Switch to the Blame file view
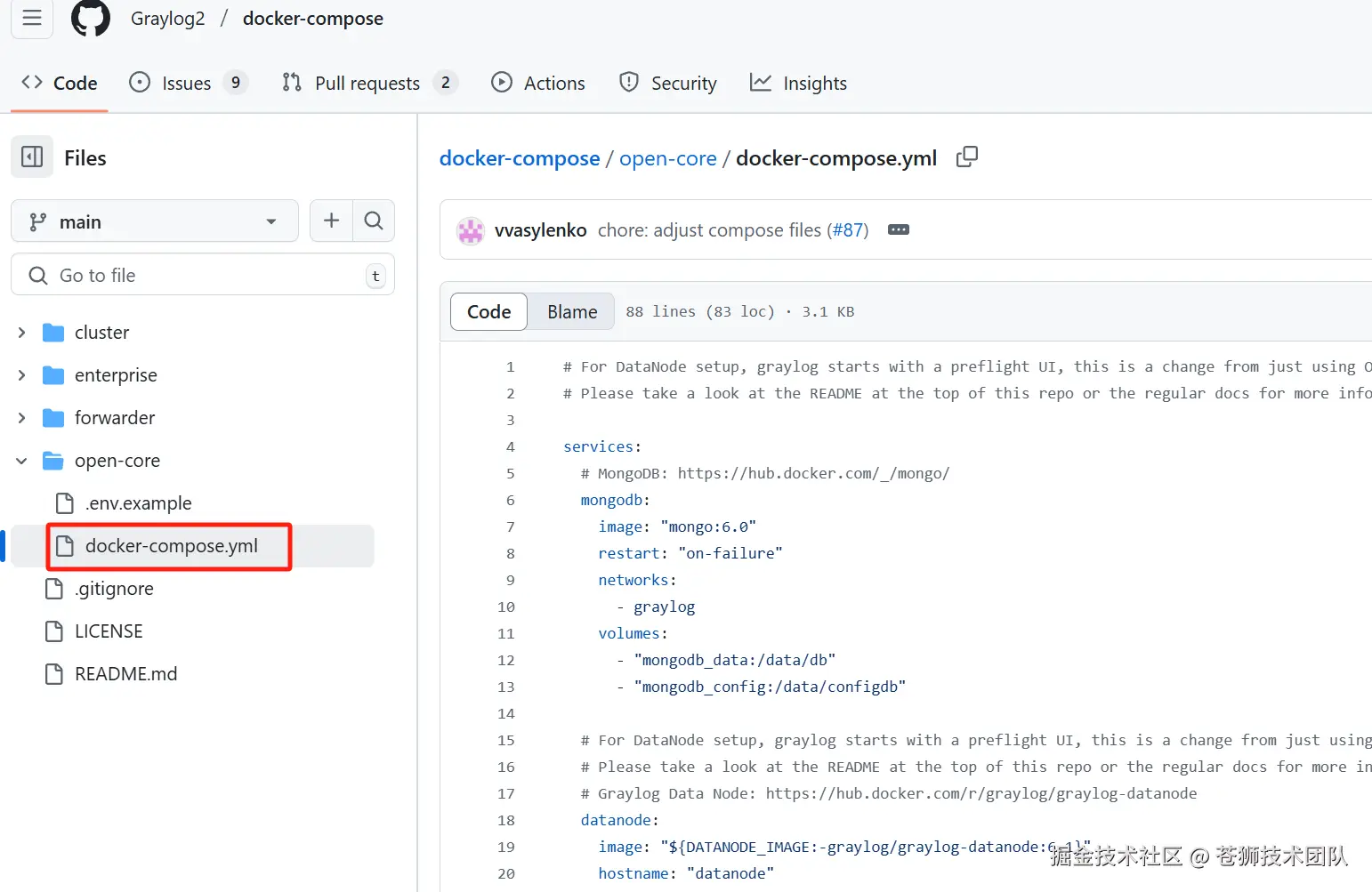1372x892 pixels. [572, 311]
